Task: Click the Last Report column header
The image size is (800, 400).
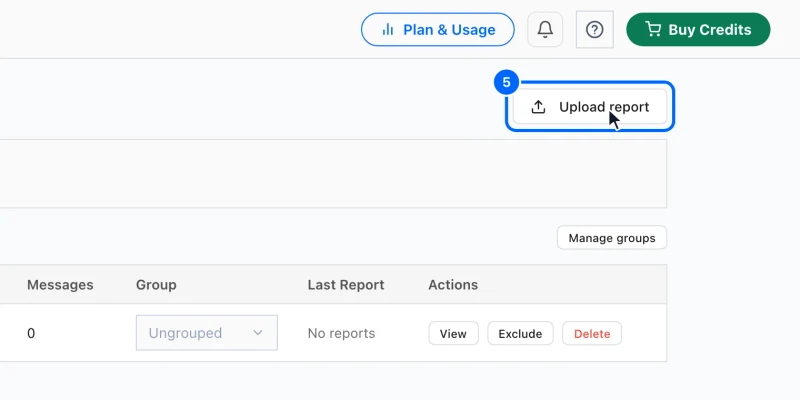Action: coord(346,284)
